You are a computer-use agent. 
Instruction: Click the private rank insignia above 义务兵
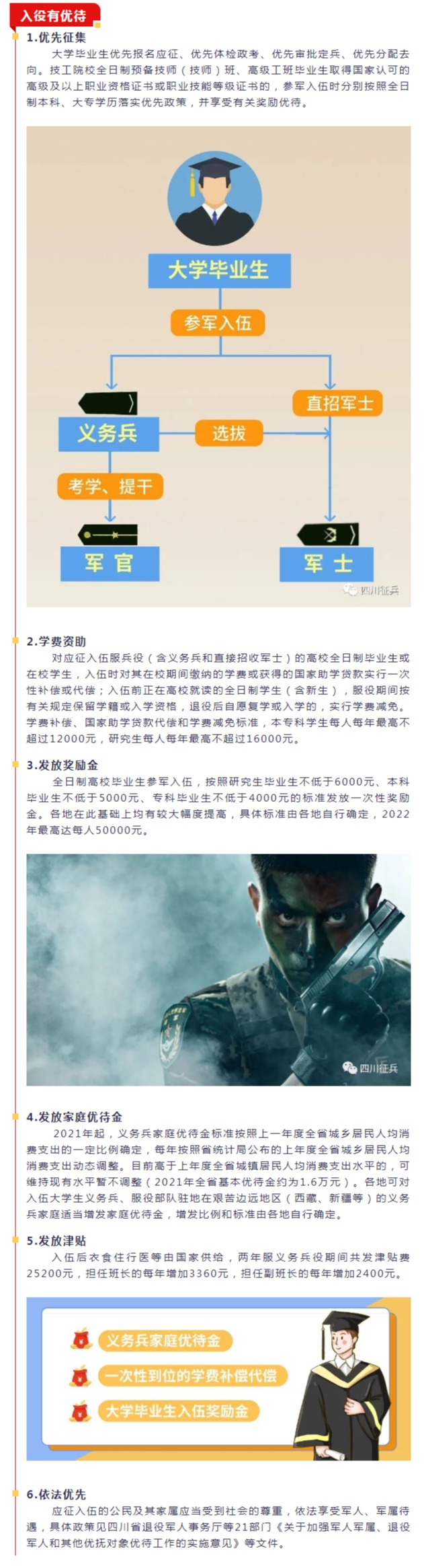click(x=108, y=403)
